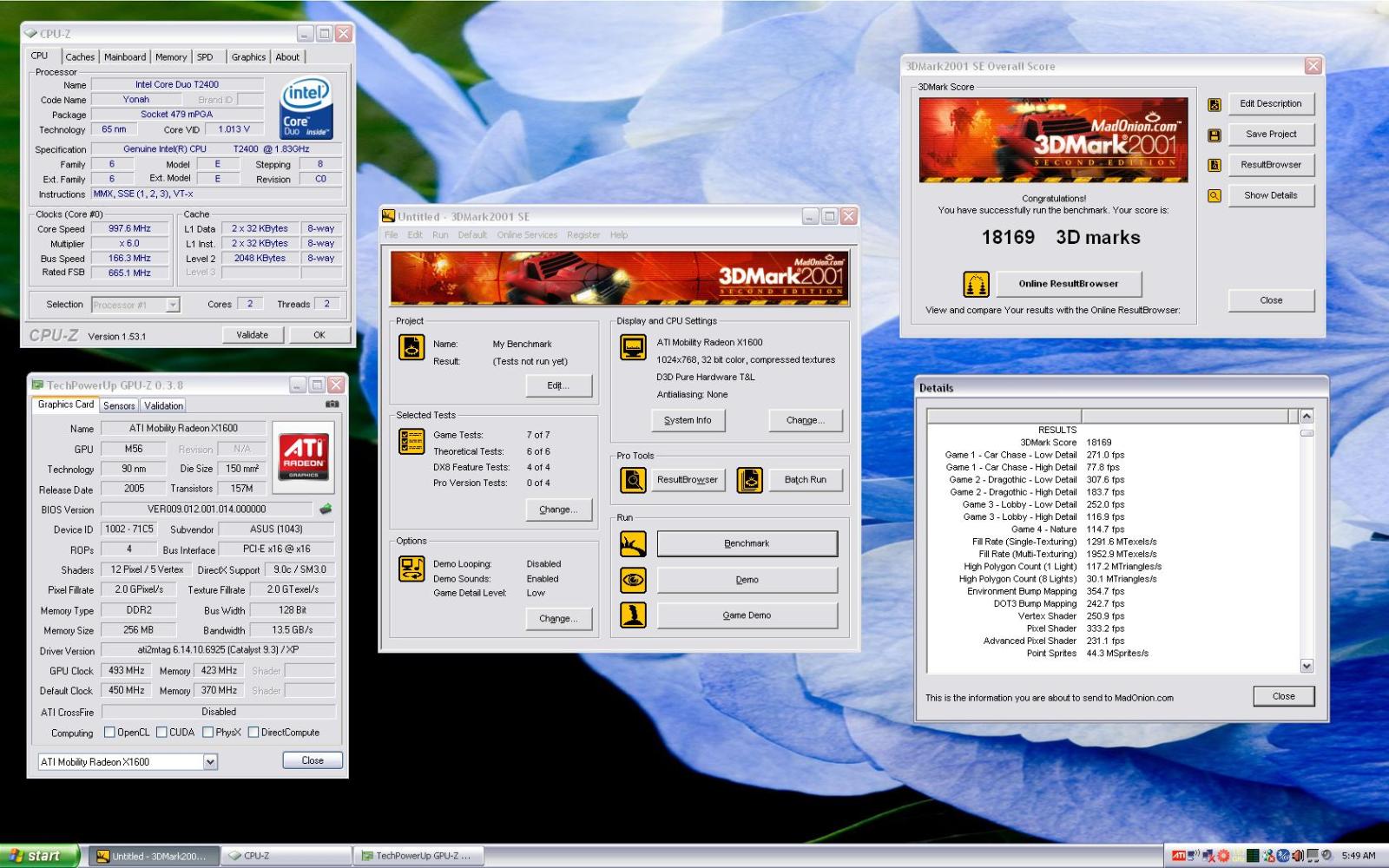Open the Memory tab in CPU-Z
The height and width of the screenshot is (868, 1389).
coord(171,57)
